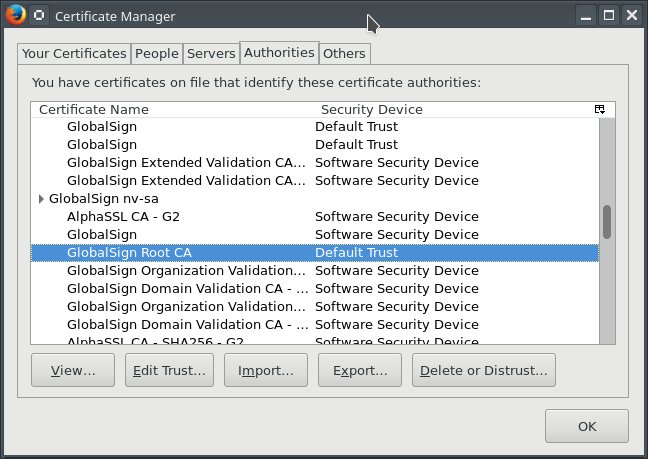
Task: Expand the GlobalSign nv-sa tree group
Action: [41, 199]
